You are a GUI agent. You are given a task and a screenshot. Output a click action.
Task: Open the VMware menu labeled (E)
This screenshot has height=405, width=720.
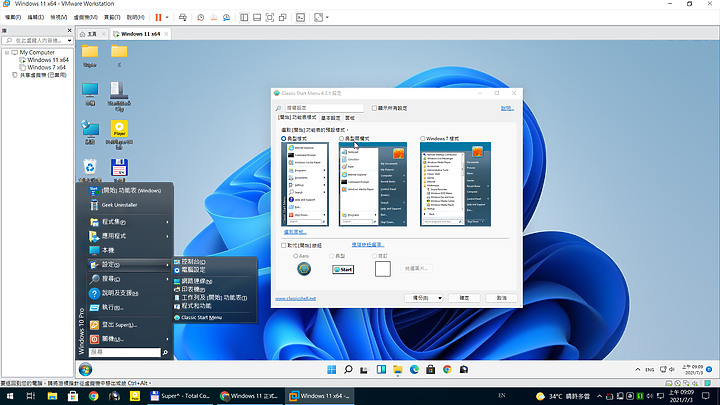coord(35,17)
